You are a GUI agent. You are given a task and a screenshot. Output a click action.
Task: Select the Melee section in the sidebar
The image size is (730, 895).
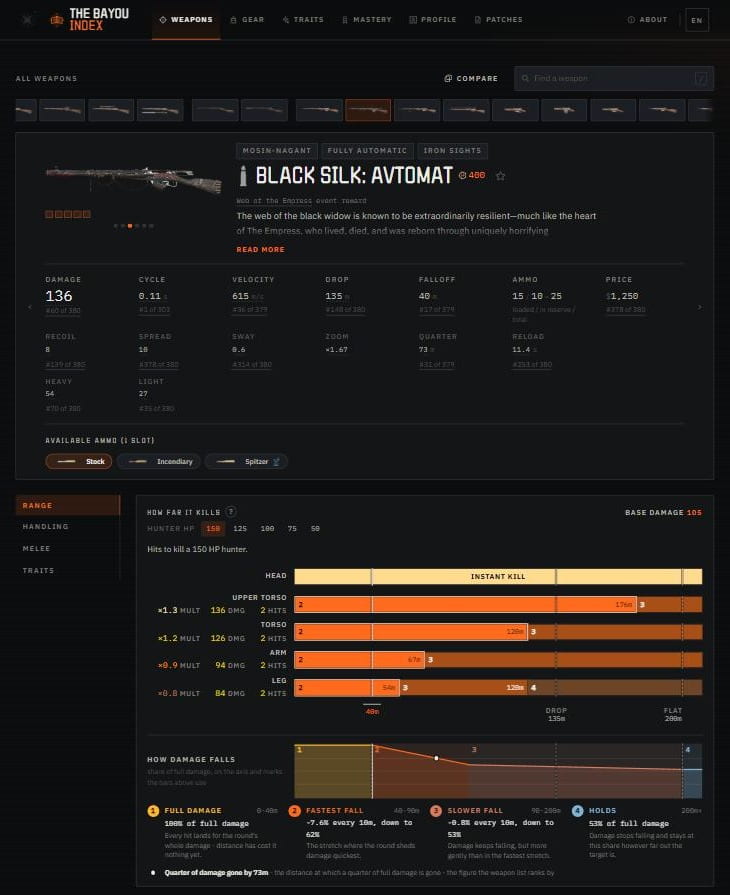tap(68, 549)
